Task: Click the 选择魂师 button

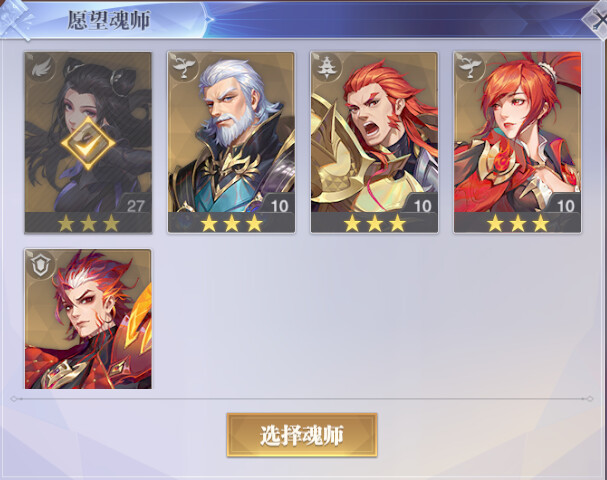Action: [x=302, y=435]
